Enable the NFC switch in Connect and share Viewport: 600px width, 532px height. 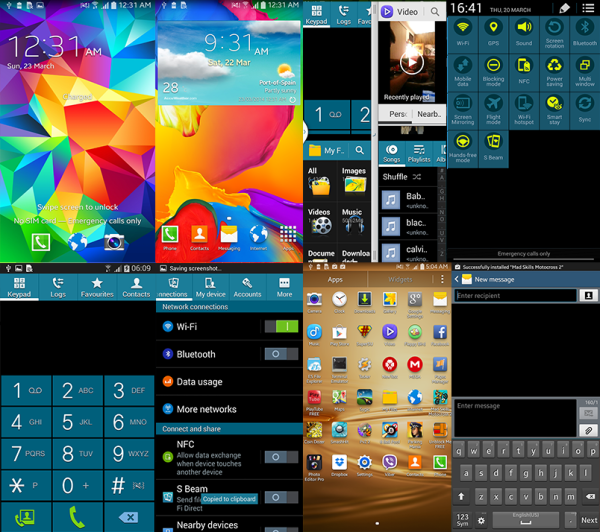[282, 457]
